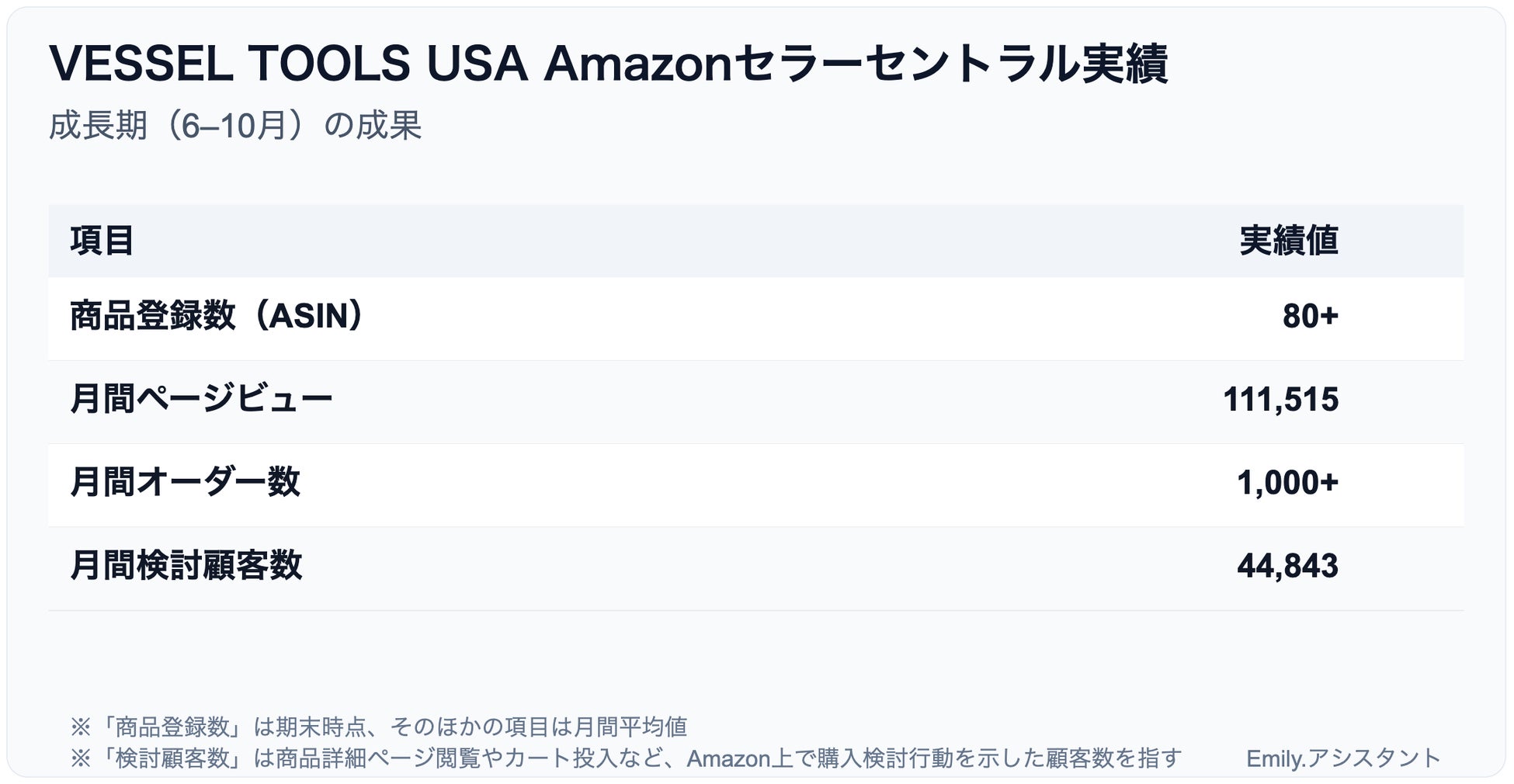Screen dimensions: 1514x784
Task: Select the "商品登録数（ASIN）" row label
Action: point(217,316)
